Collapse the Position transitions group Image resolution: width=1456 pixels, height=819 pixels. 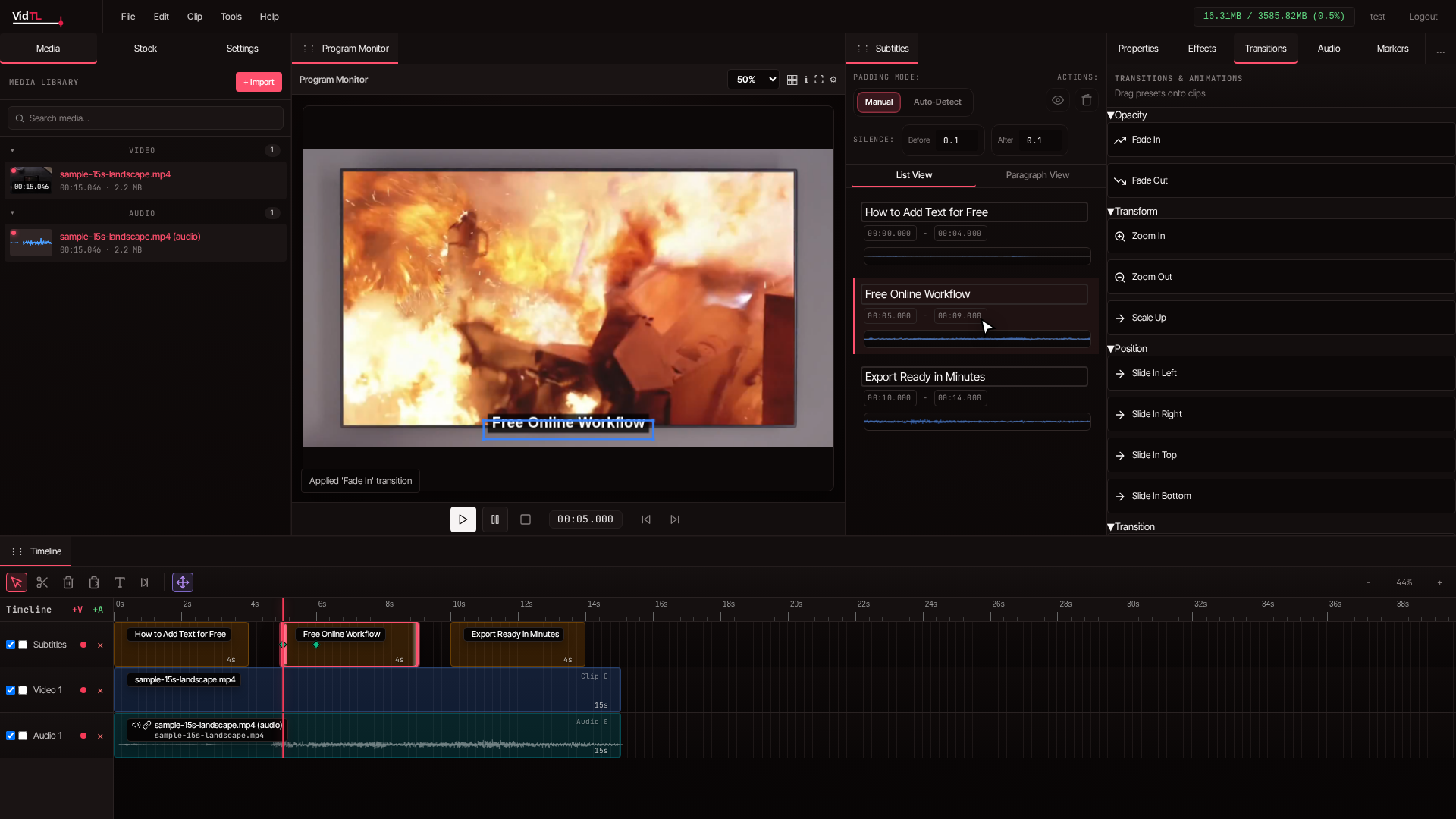point(1127,349)
